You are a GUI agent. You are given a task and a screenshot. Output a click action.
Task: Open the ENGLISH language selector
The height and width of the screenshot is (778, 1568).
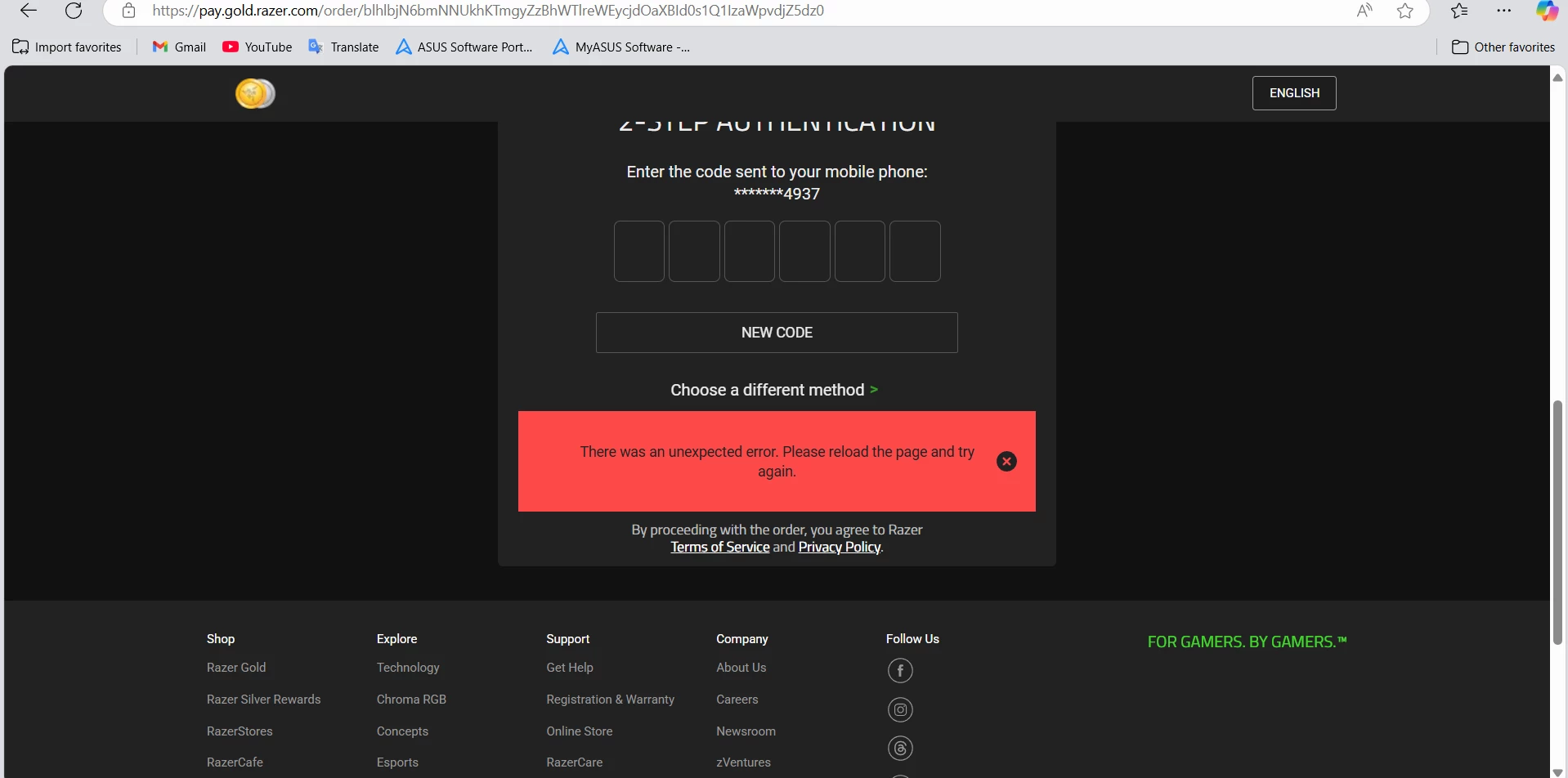point(1294,93)
